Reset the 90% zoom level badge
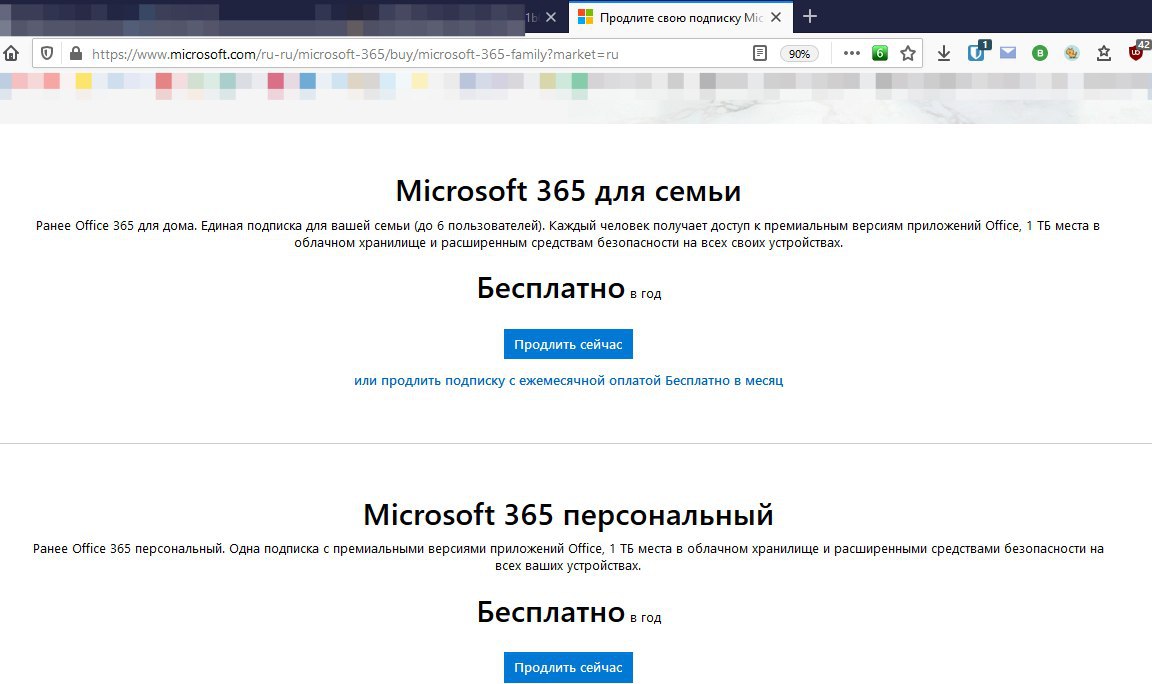Screen dimensions: 1152x684 point(799,54)
